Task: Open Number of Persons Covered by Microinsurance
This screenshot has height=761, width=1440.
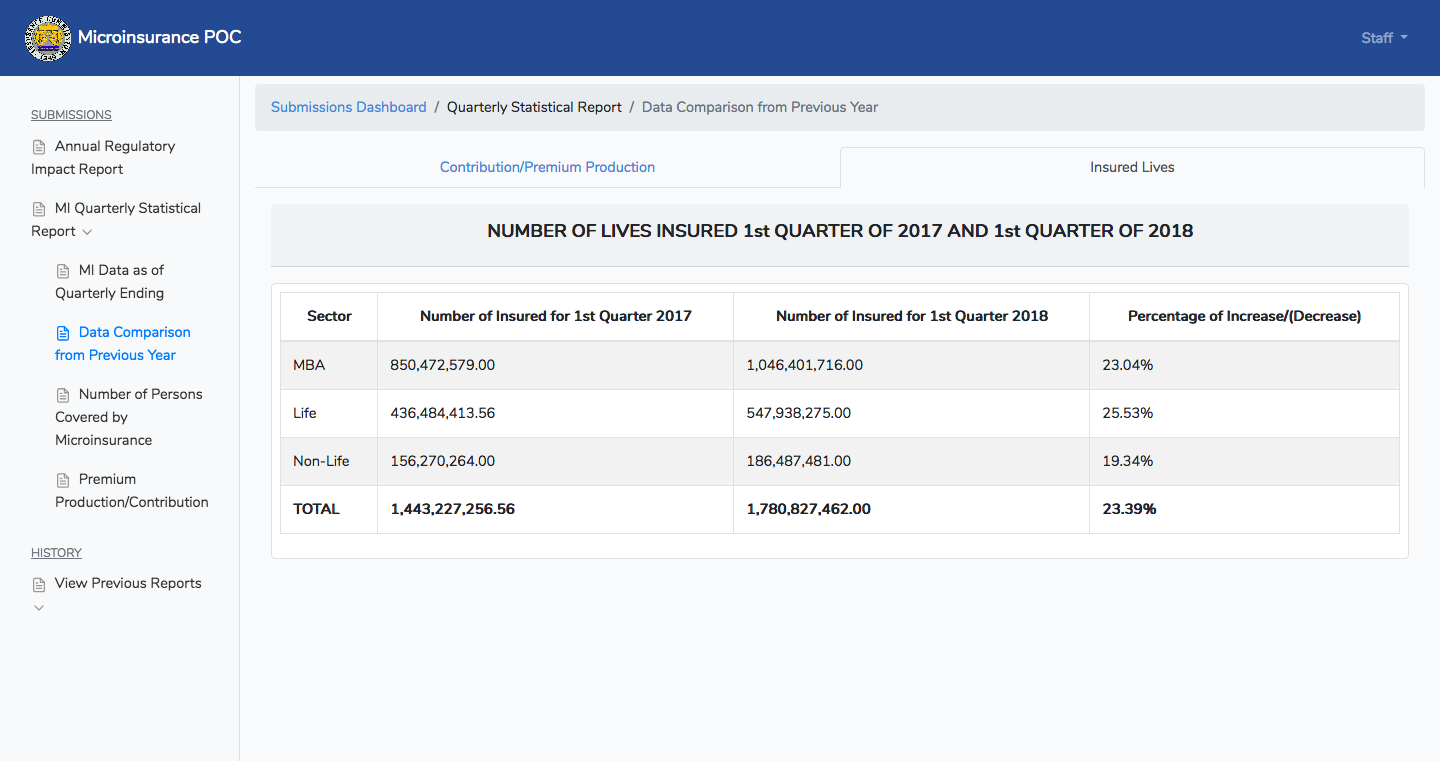Action: point(129,417)
